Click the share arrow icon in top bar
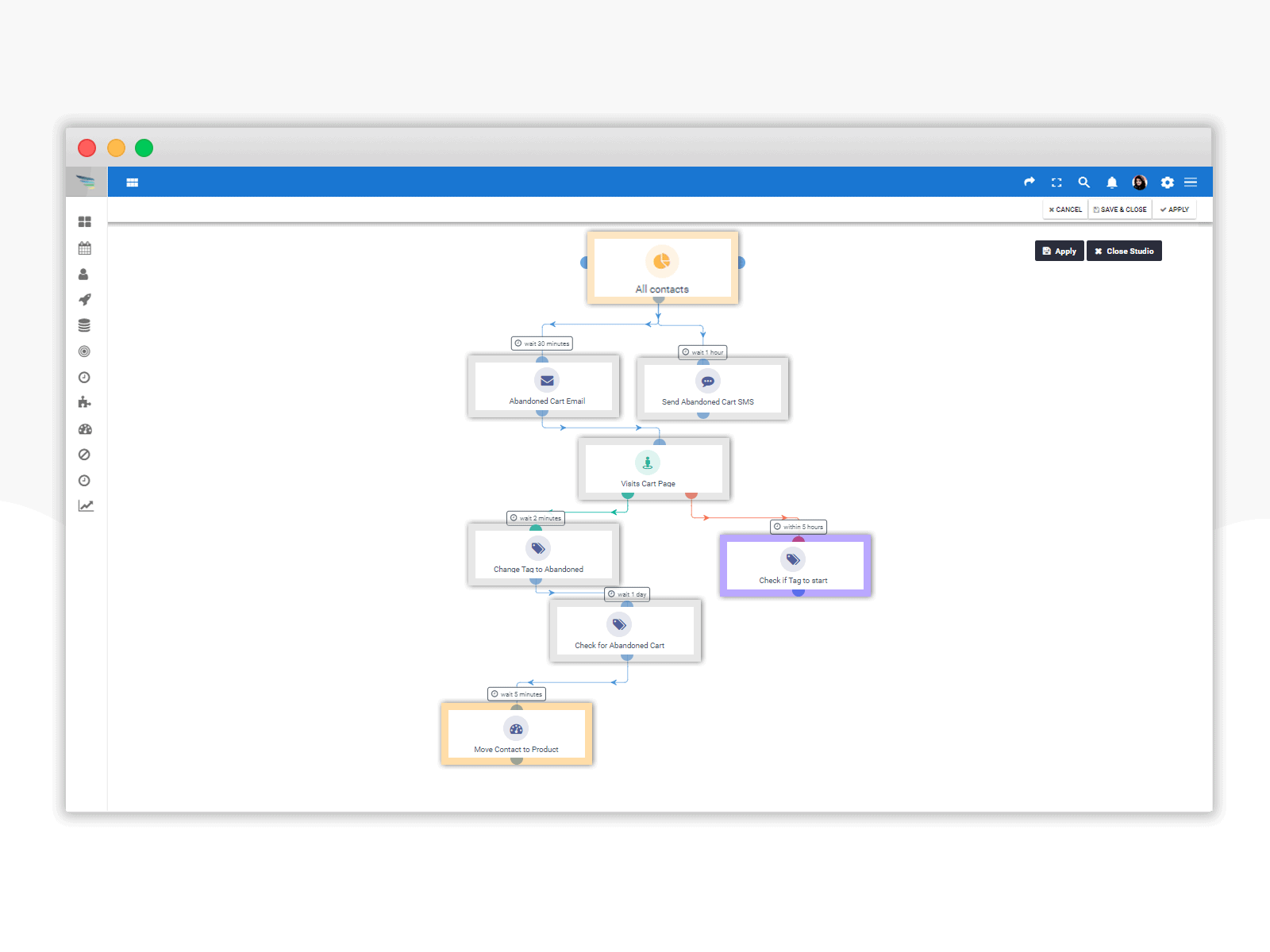The image size is (1270, 952). coord(1029,182)
